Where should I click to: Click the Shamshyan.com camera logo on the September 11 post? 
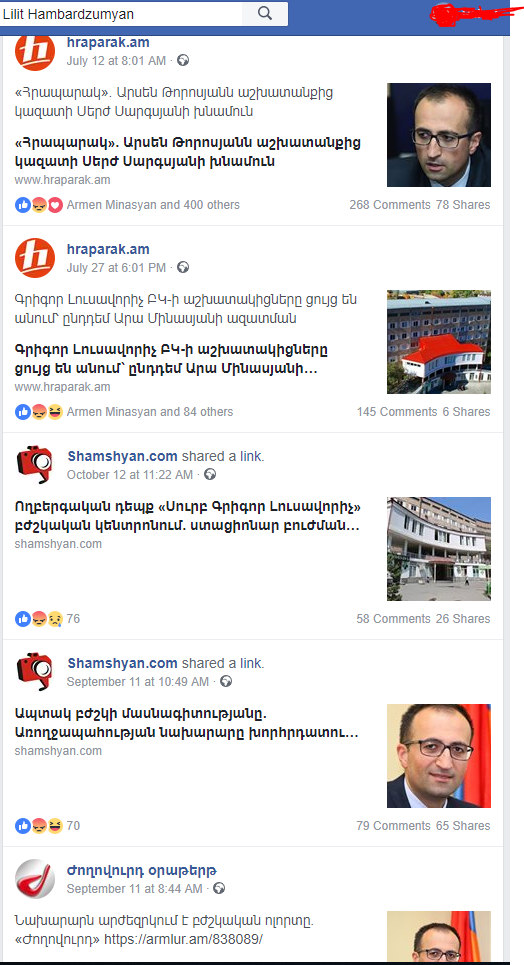pyautogui.click(x=35, y=671)
